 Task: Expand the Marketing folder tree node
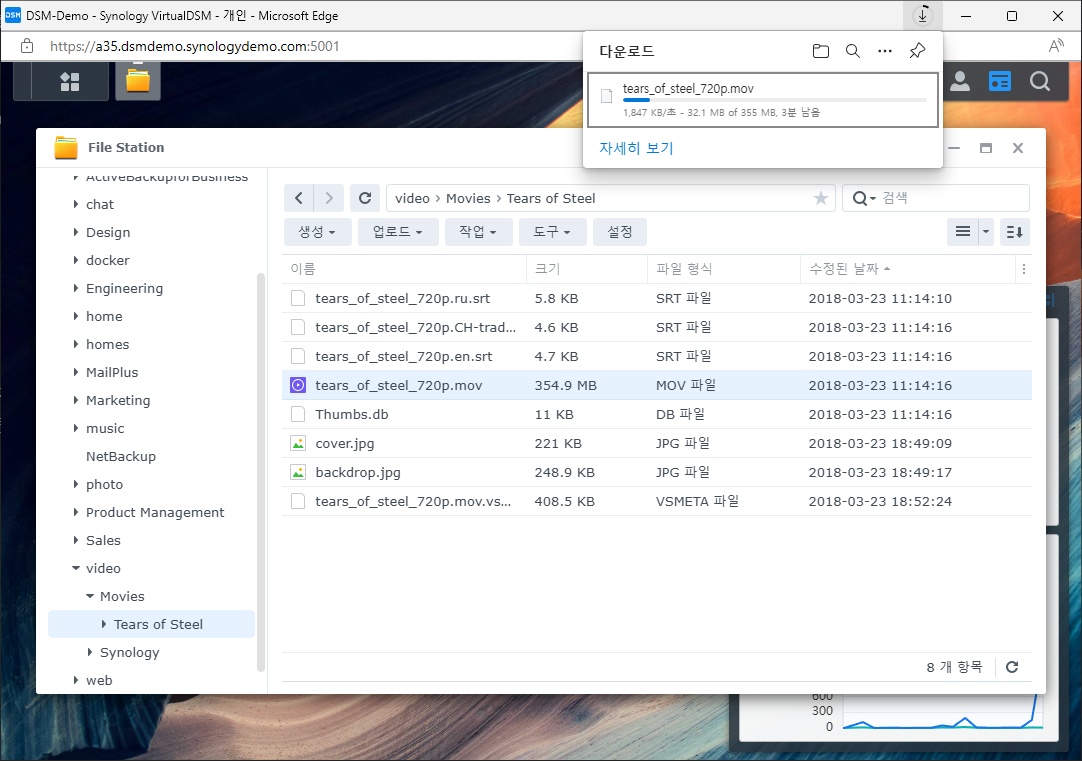(76, 400)
